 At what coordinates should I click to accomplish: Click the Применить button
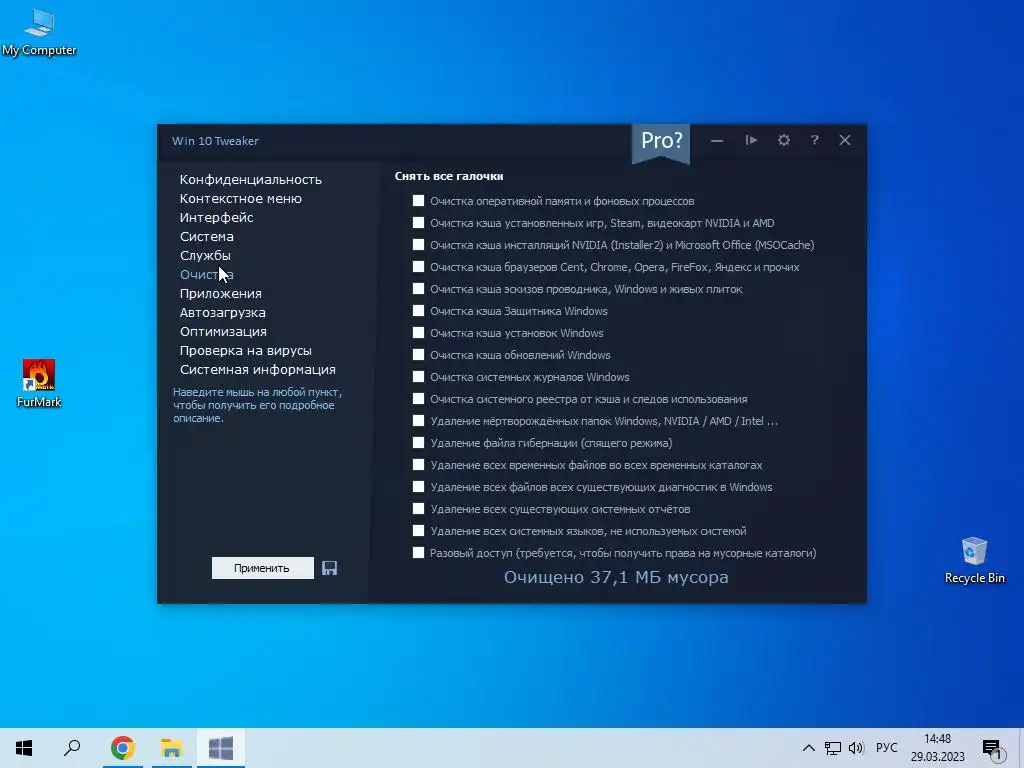[263, 568]
